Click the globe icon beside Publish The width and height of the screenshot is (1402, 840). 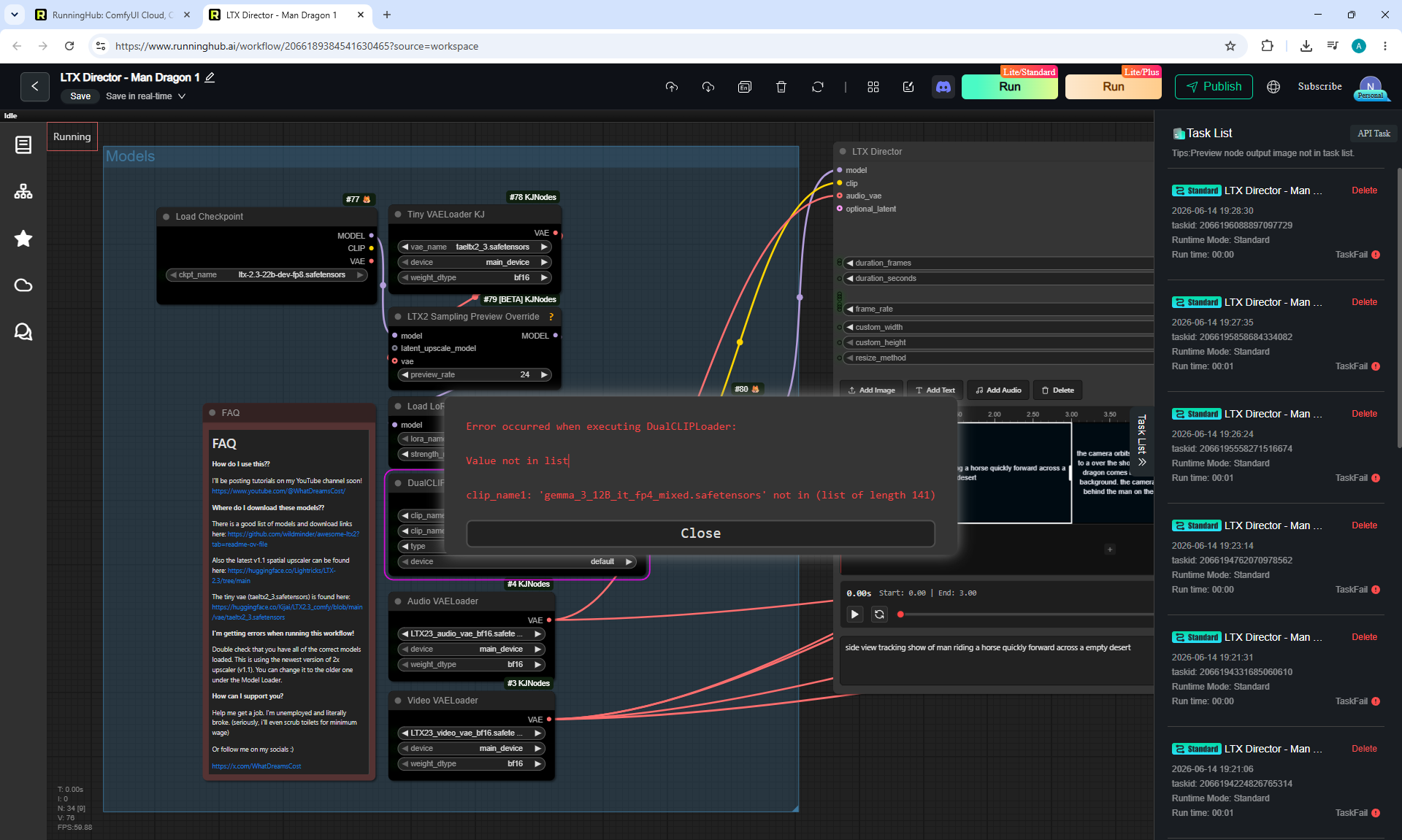[x=1273, y=87]
